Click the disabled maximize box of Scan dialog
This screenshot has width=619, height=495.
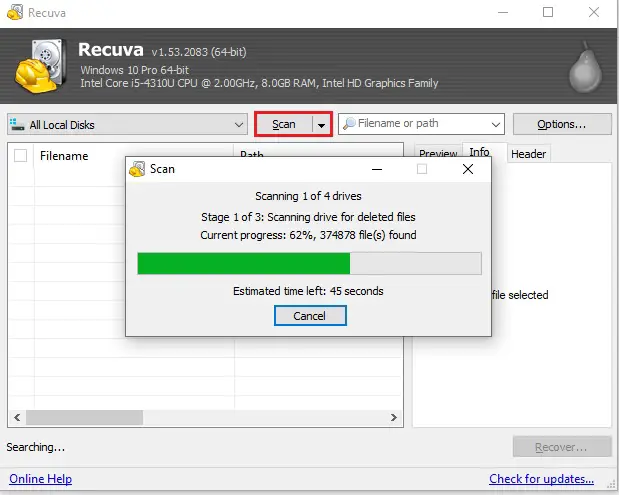[x=422, y=169]
